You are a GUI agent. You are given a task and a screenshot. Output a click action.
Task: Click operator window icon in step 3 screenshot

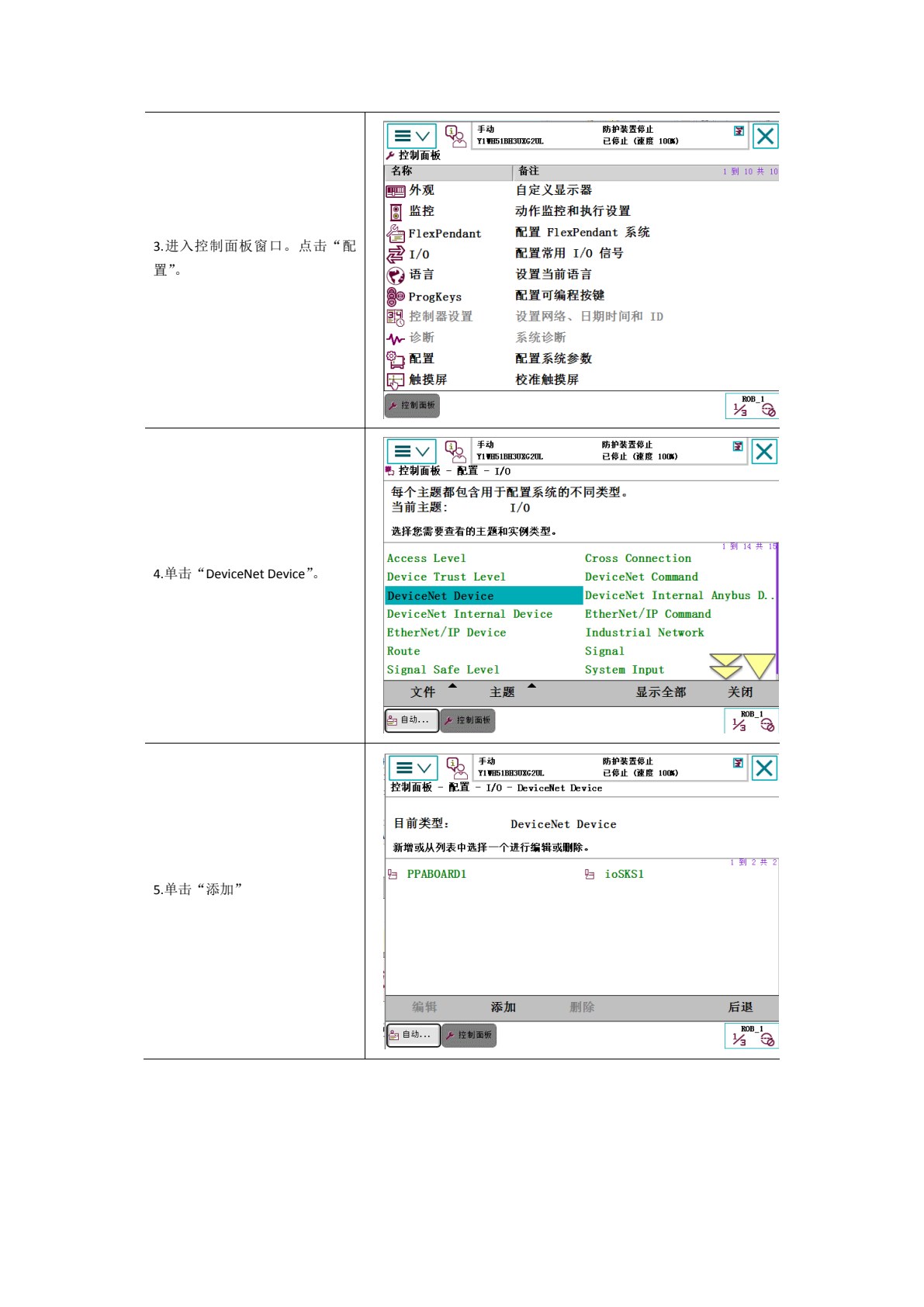pos(455,137)
